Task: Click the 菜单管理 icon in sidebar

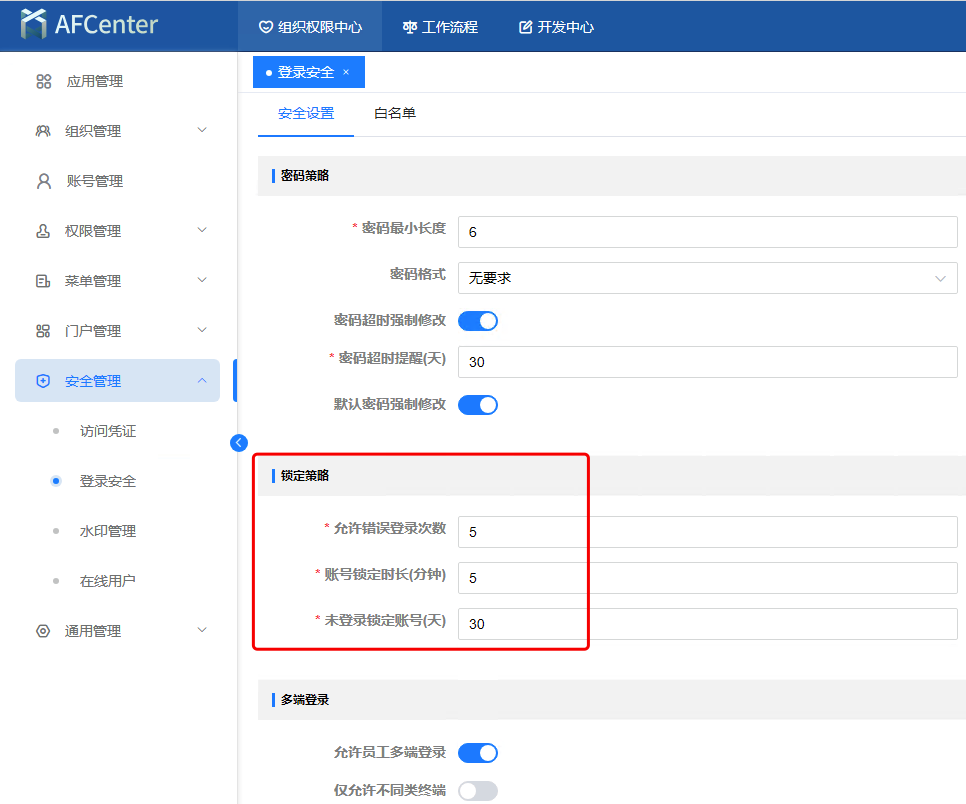Action: (43, 281)
